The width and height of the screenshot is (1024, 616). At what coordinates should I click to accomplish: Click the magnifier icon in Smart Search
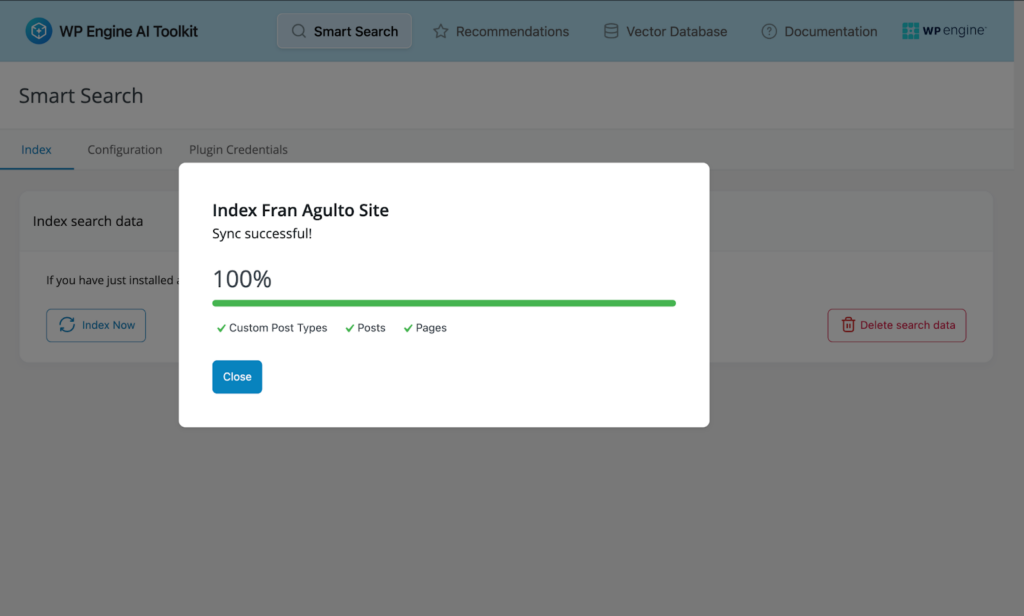pos(298,31)
